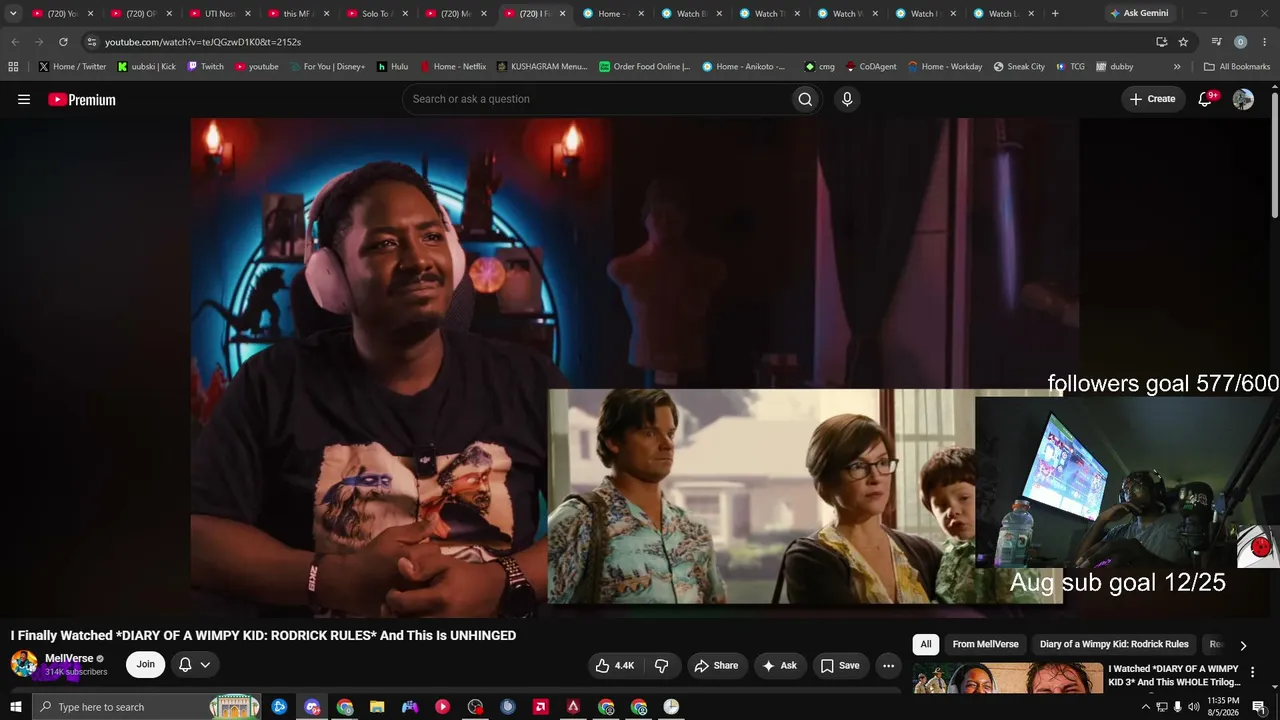Open the three-dot menu of recommended video
The image size is (1280, 720).
1252,673
